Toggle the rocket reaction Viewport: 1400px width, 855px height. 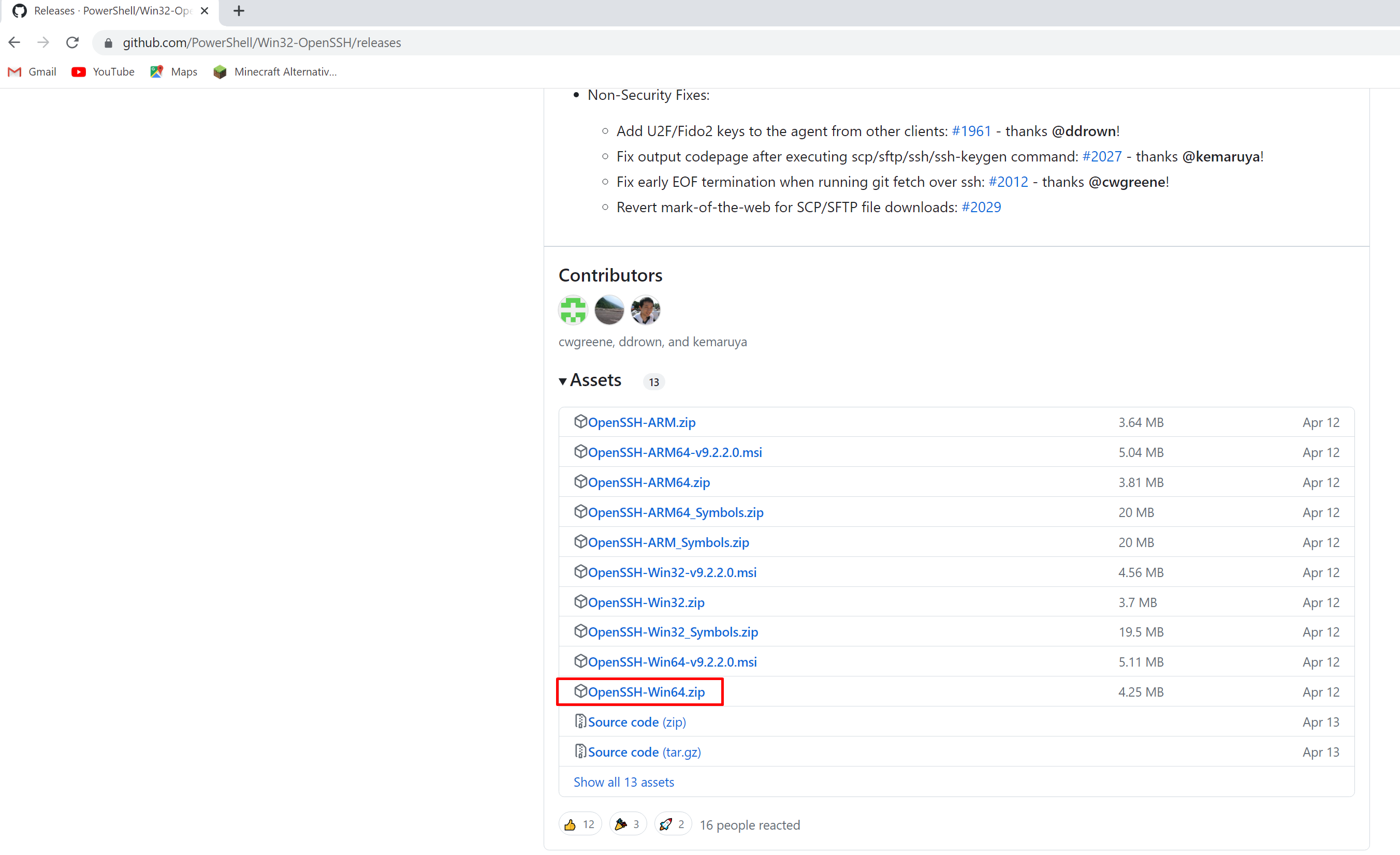(672, 824)
